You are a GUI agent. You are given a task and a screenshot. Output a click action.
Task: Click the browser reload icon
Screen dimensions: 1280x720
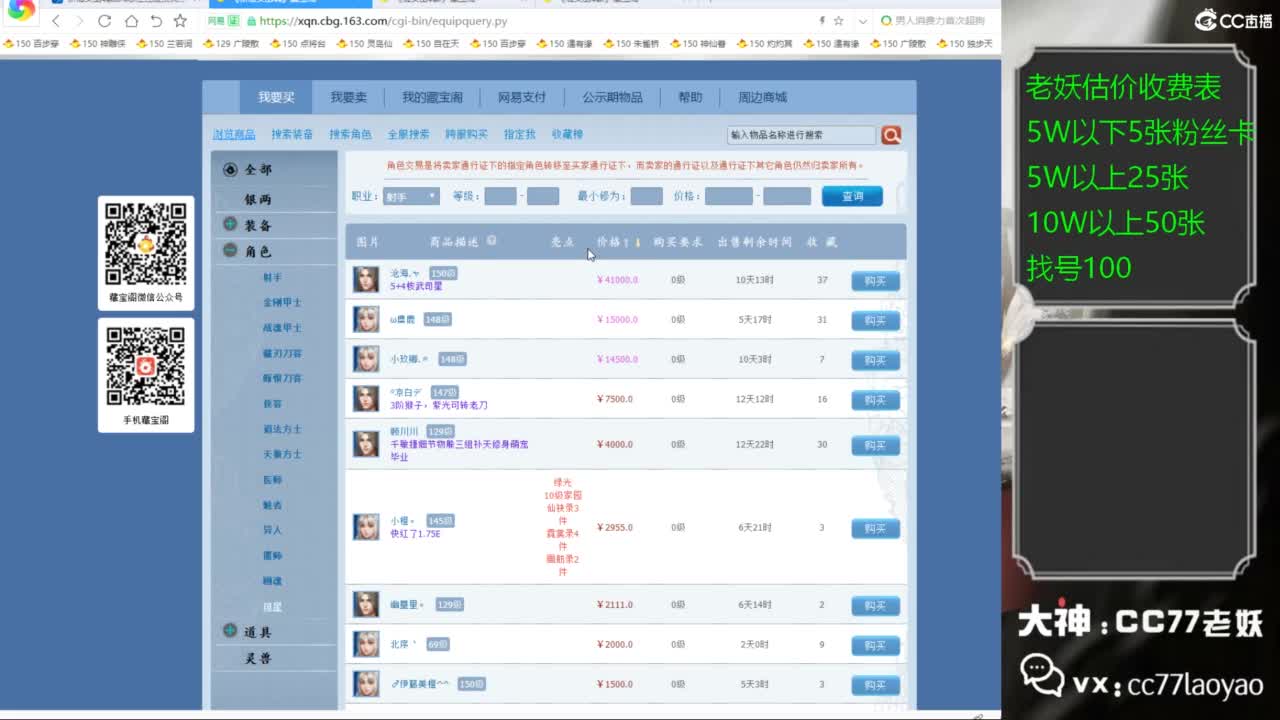click(105, 21)
